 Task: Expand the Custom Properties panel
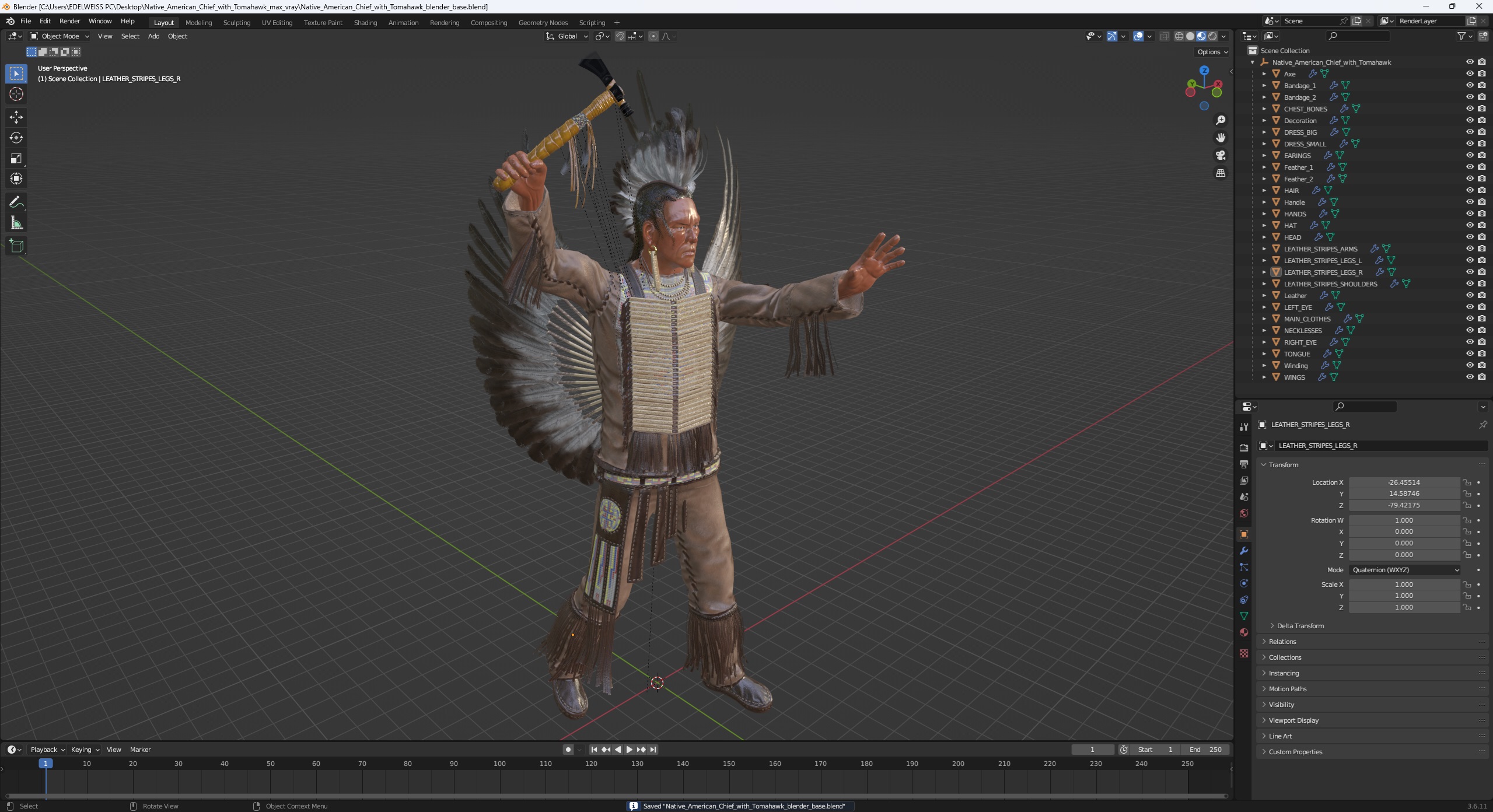click(1295, 752)
